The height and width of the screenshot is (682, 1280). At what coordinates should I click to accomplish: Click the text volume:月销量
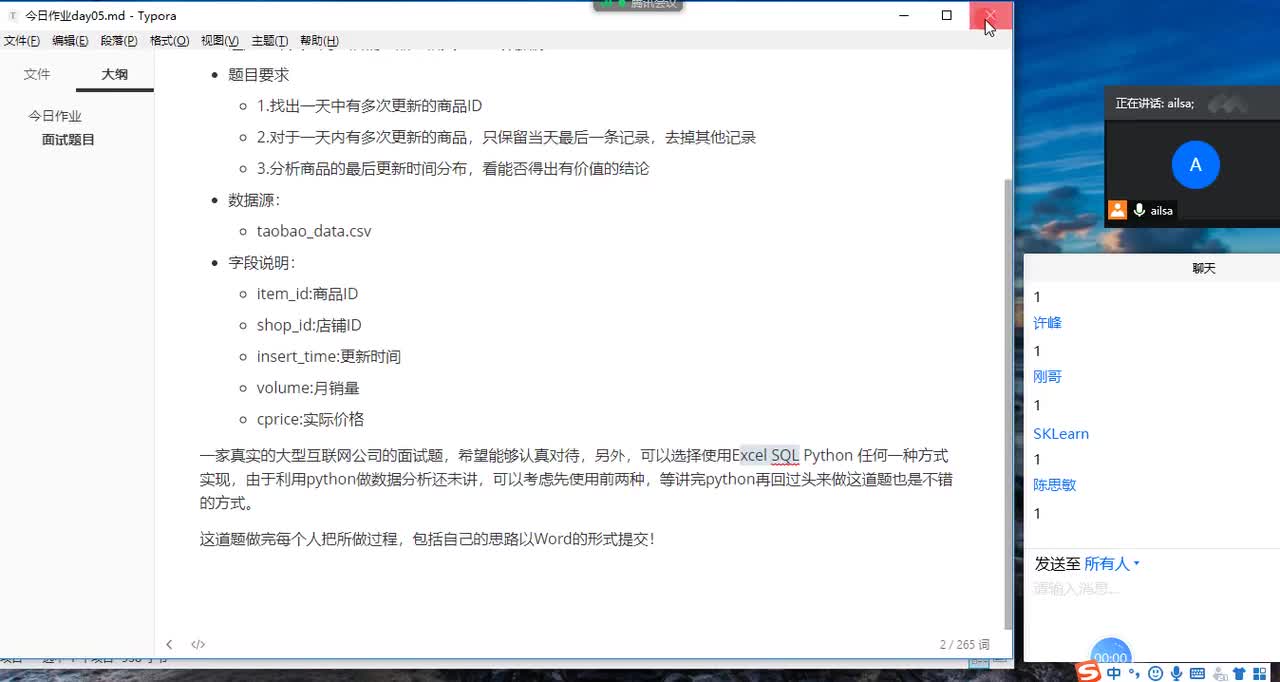pyautogui.click(x=308, y=388)
